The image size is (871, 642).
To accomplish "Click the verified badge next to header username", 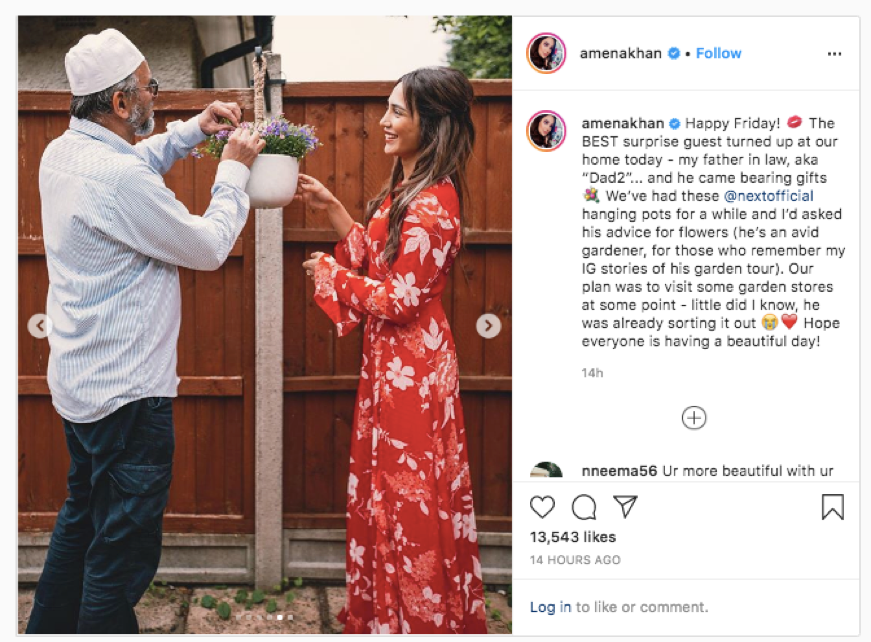I will click(674, 53).
